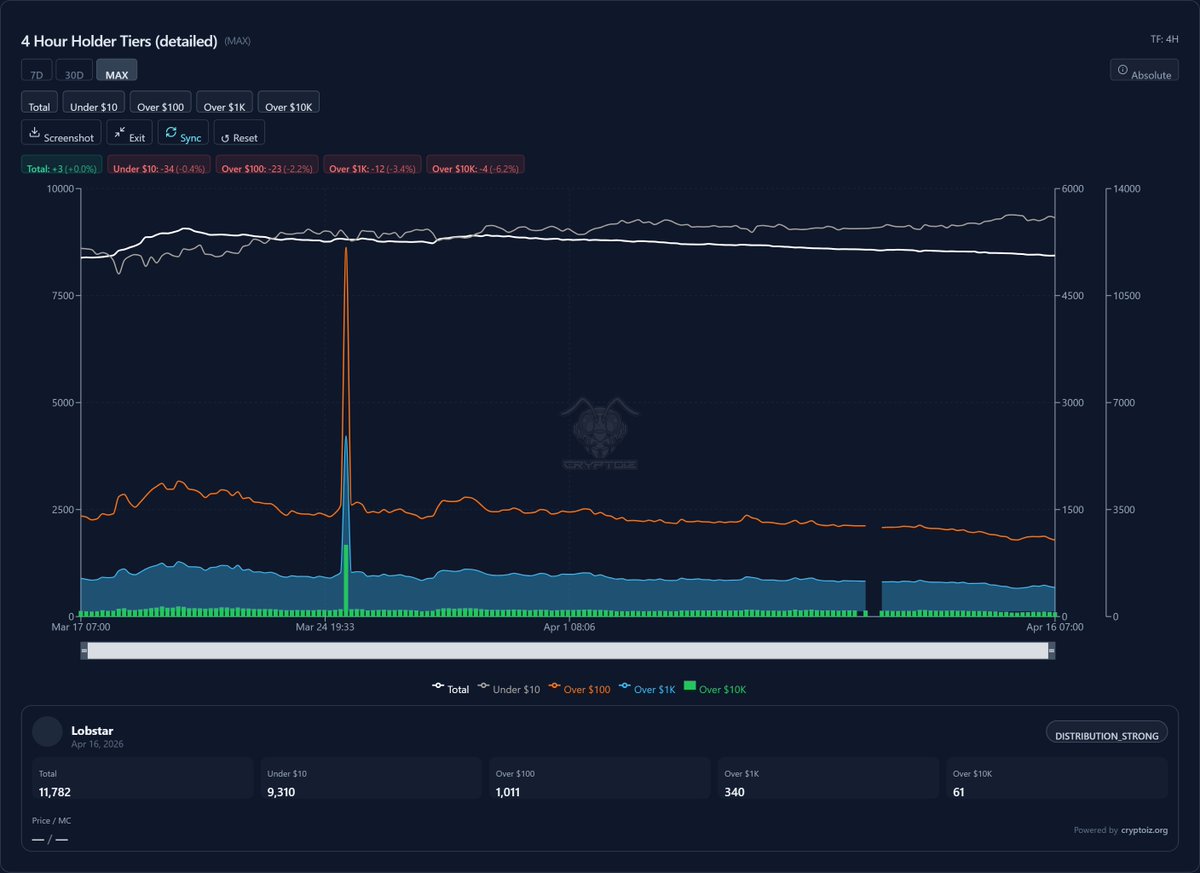Reset the chart zoom
This screenshot has height=873, width=1200.
click(x=239, y=133)
